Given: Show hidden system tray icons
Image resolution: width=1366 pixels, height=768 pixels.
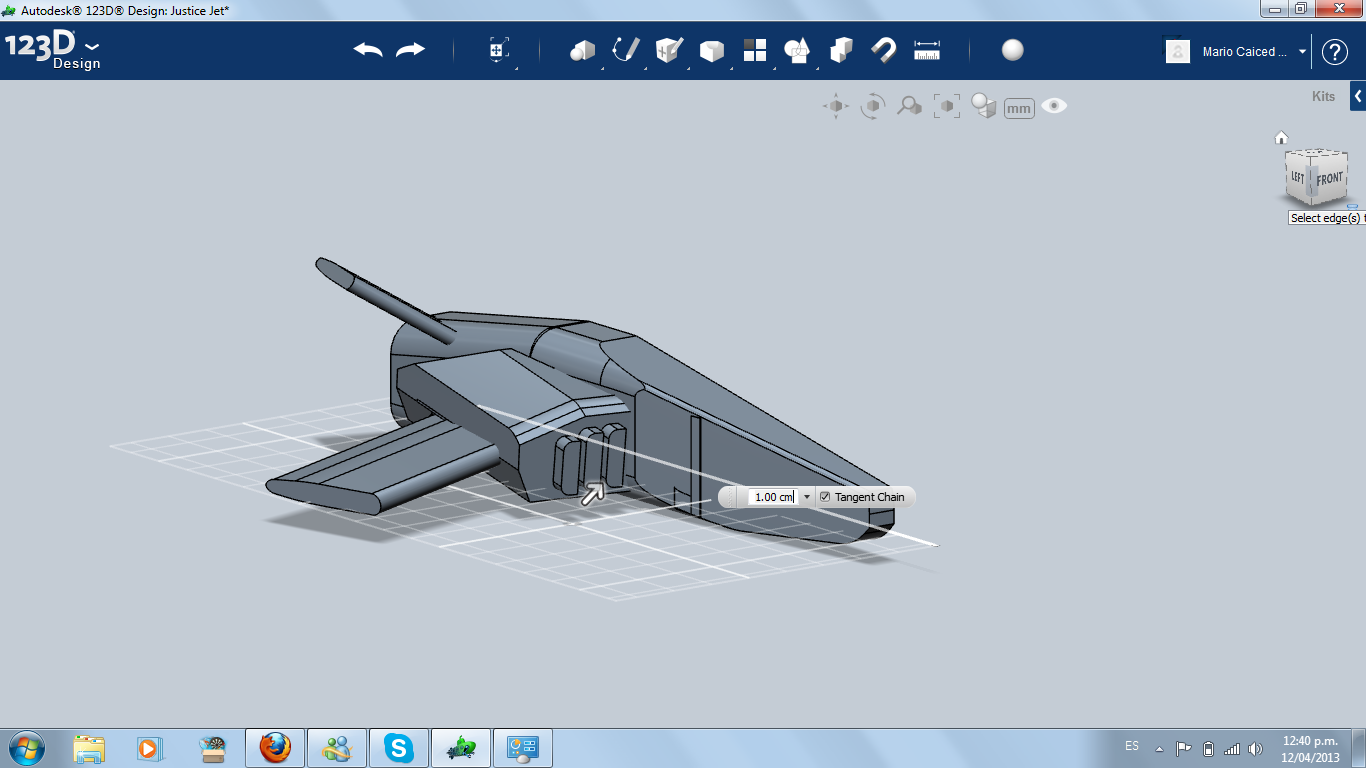Looking at the screenshot, I should pos(1159,749).
